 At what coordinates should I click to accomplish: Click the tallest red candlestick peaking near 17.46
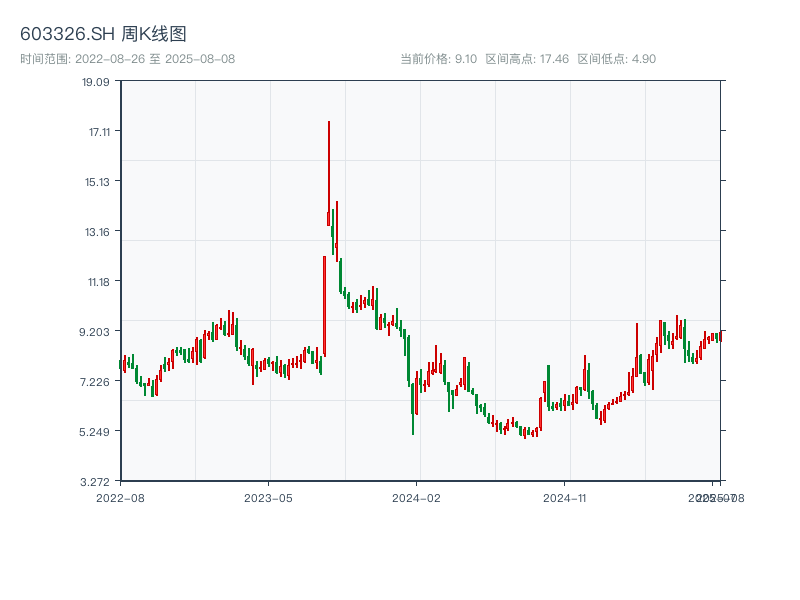click(x=329, y=173)
